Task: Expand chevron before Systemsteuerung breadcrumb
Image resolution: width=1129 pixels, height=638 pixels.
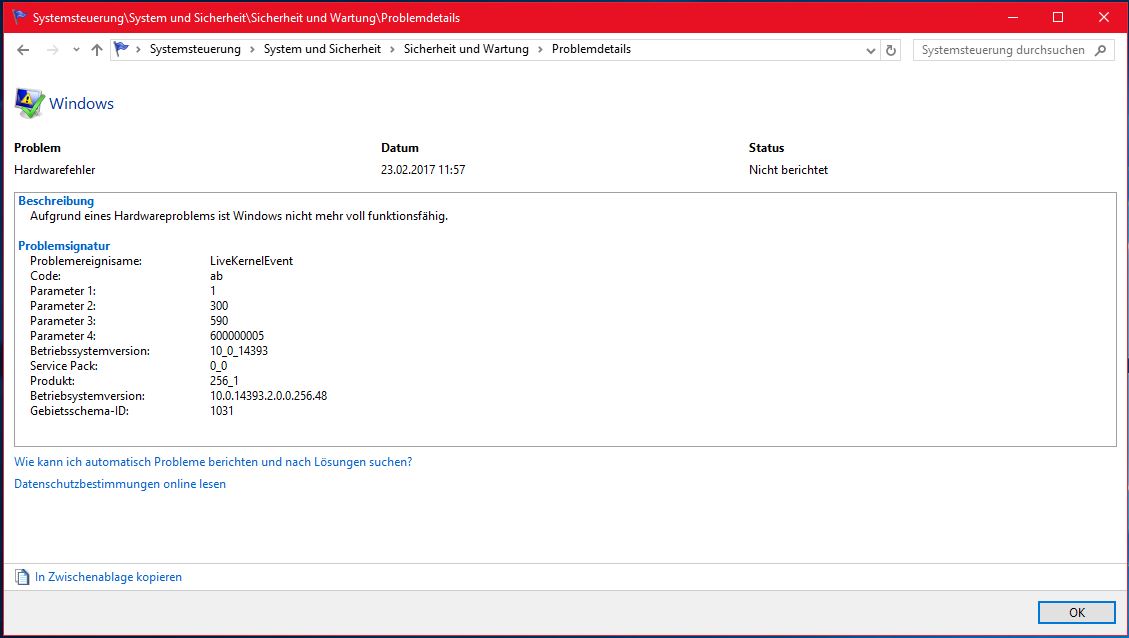Action: 138,50
